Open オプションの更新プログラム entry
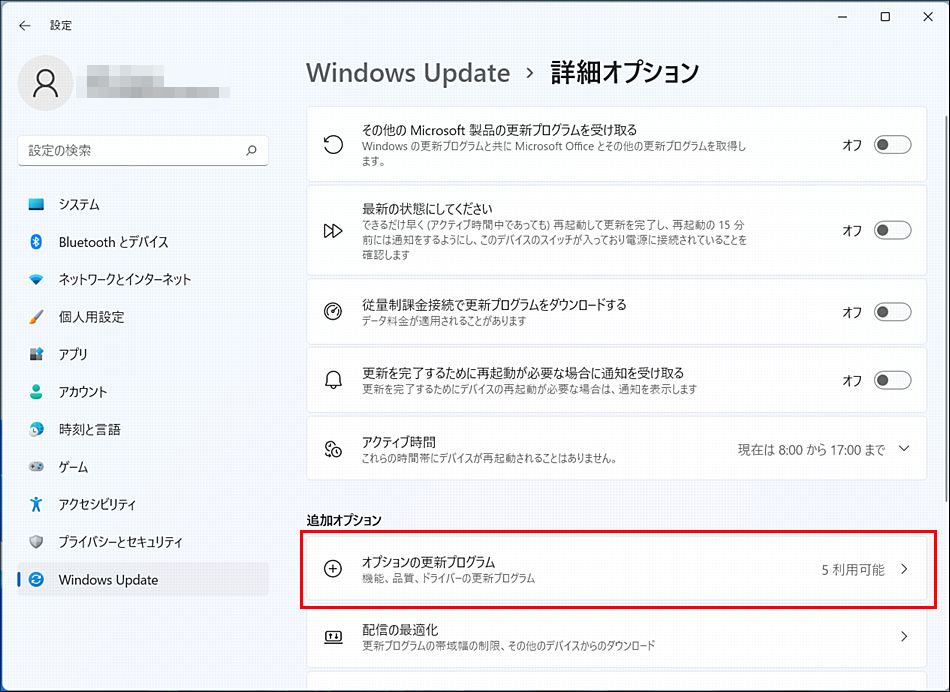This screenshot has height=692, width=950. 617,569
